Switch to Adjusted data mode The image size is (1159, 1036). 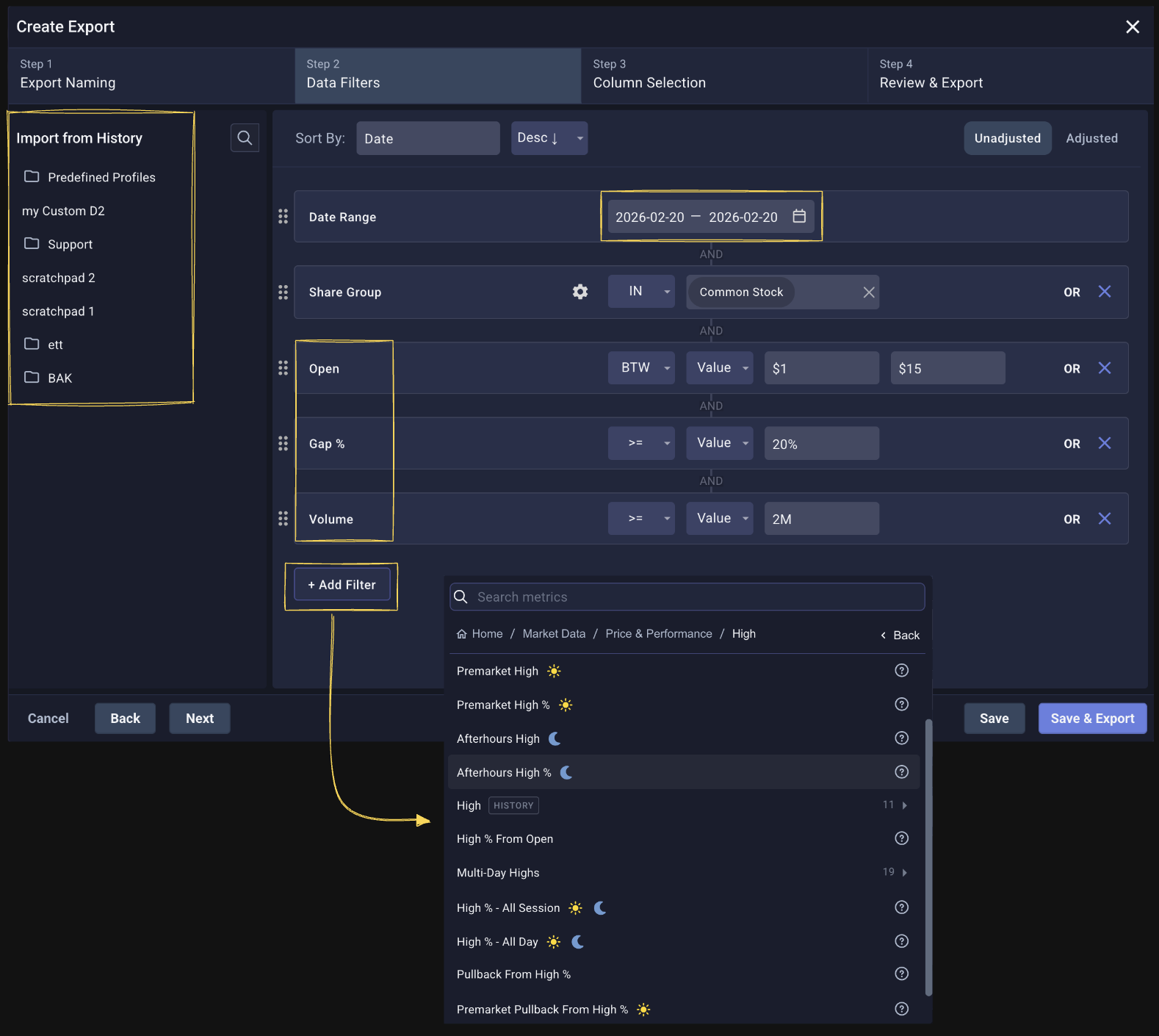pyautogui.click(x=1091, y=138)
